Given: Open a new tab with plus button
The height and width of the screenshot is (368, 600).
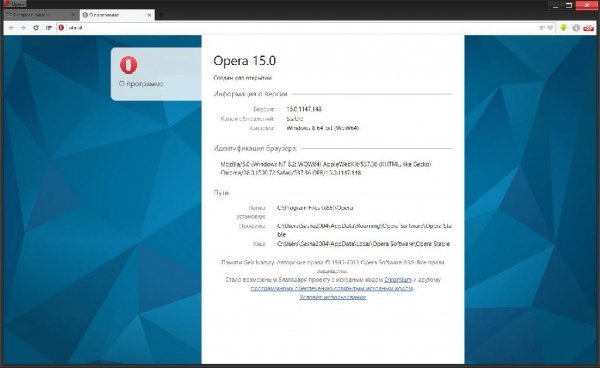Looking at the screenshot, I should (161, 15).
